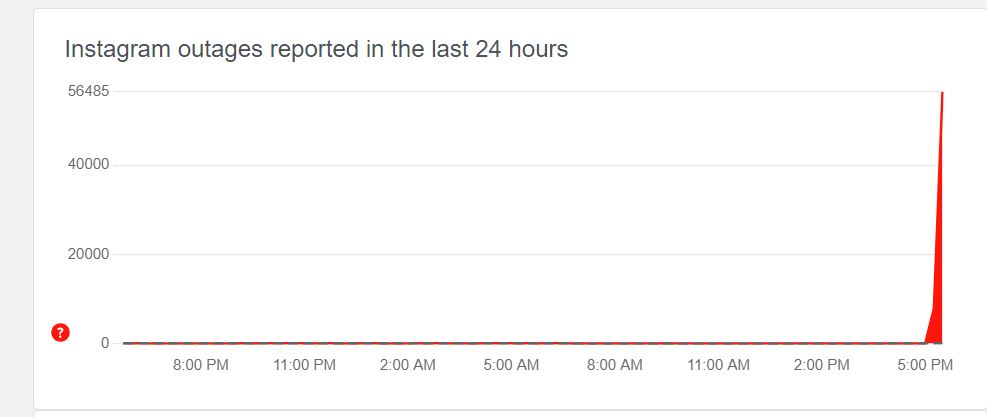The width and height of the screenshot is (987, 417).
Task: Click the top gridline at 56485
Action: pos(500,92)
